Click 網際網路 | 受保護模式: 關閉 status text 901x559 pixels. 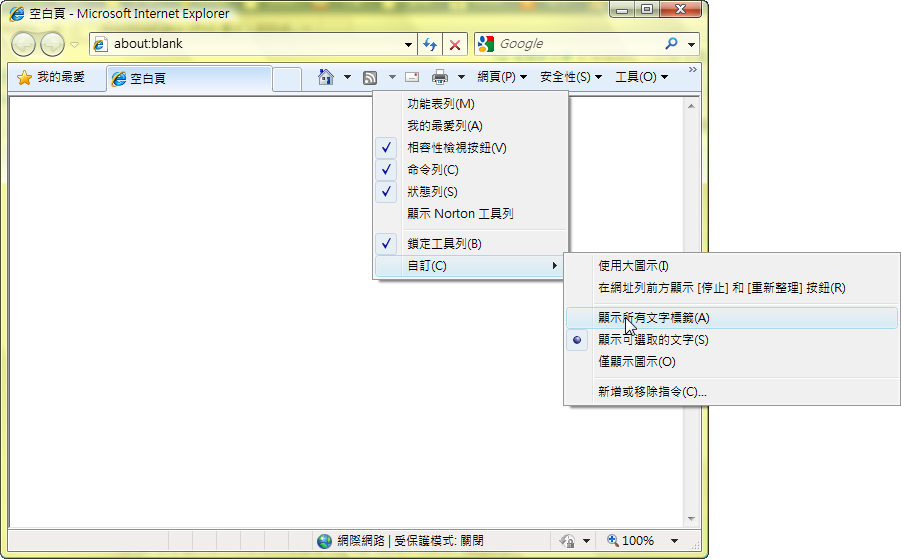pyautogui.click(x=410, y=541)
